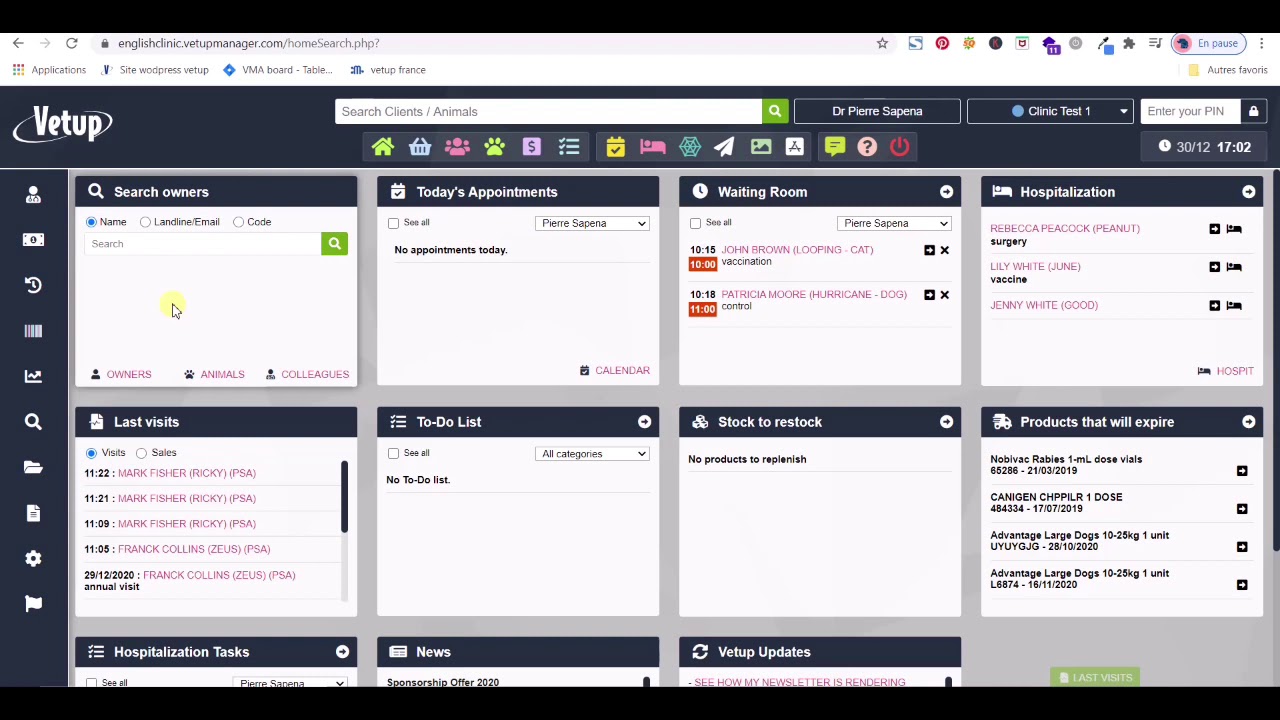Expand the Hospitalization panel arrow
This screenshot has height=720, width=1280.
tap(1248, 192)
